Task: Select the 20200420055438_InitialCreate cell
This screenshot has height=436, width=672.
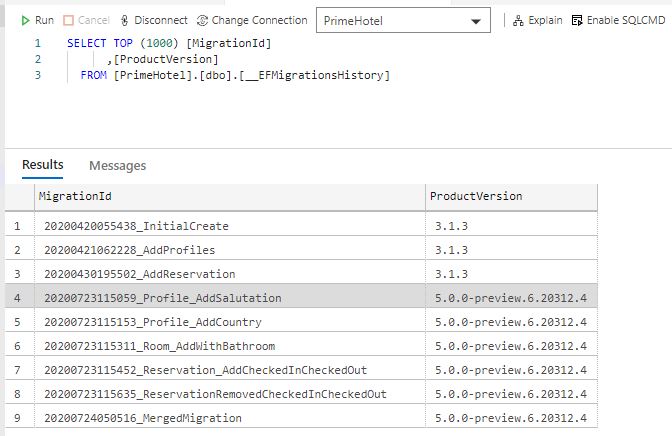Action: pyautogui.click(x=230, y=226)
